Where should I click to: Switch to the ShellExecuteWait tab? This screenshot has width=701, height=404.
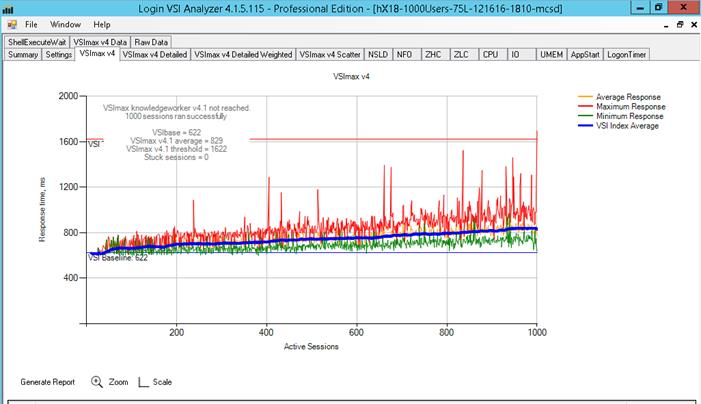[37, 42]
